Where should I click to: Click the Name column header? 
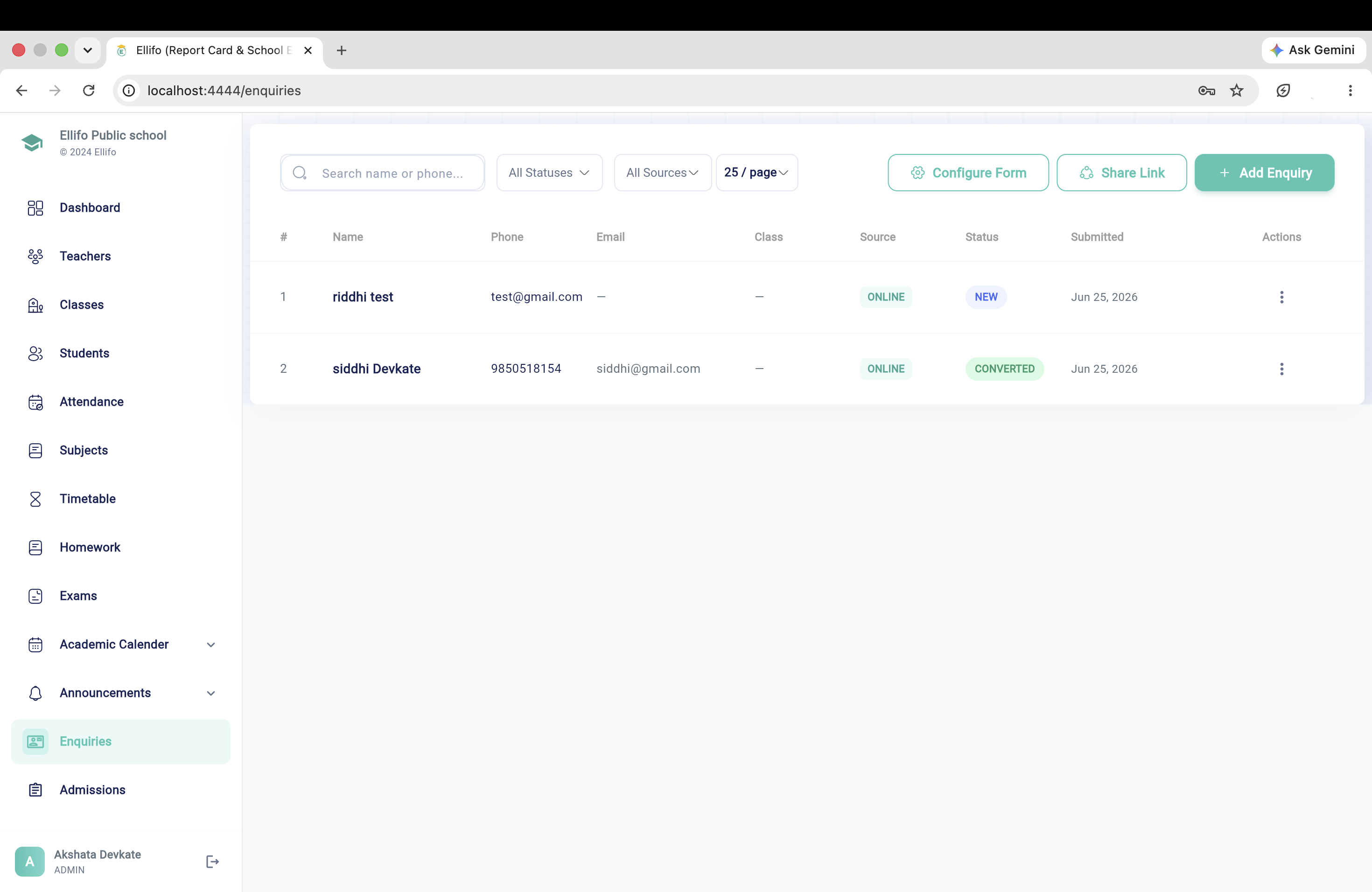tap(348, 237)
